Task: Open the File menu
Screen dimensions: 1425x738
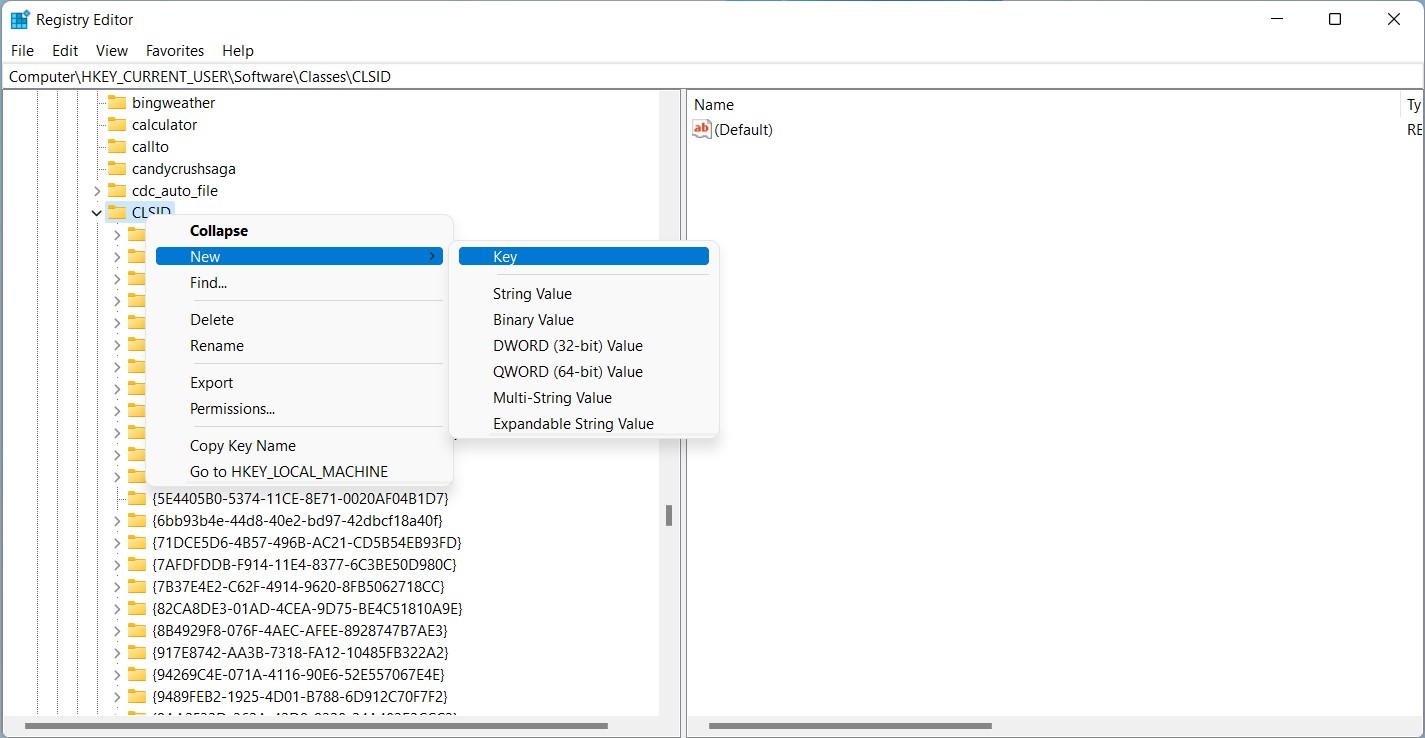Action: coord(22,51)
